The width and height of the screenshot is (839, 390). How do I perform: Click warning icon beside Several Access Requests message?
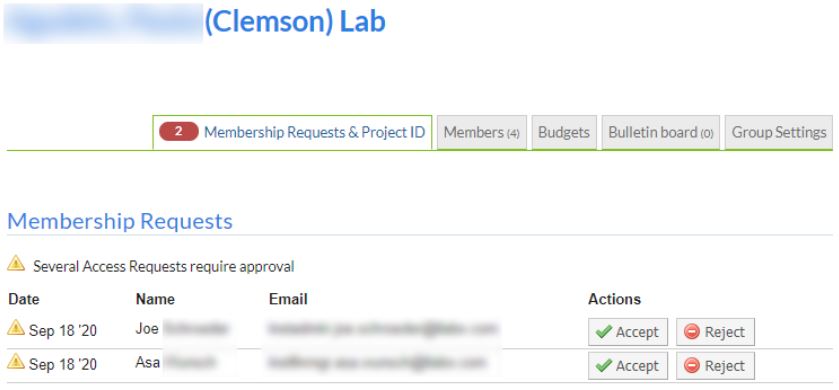[x=16, y=263]
